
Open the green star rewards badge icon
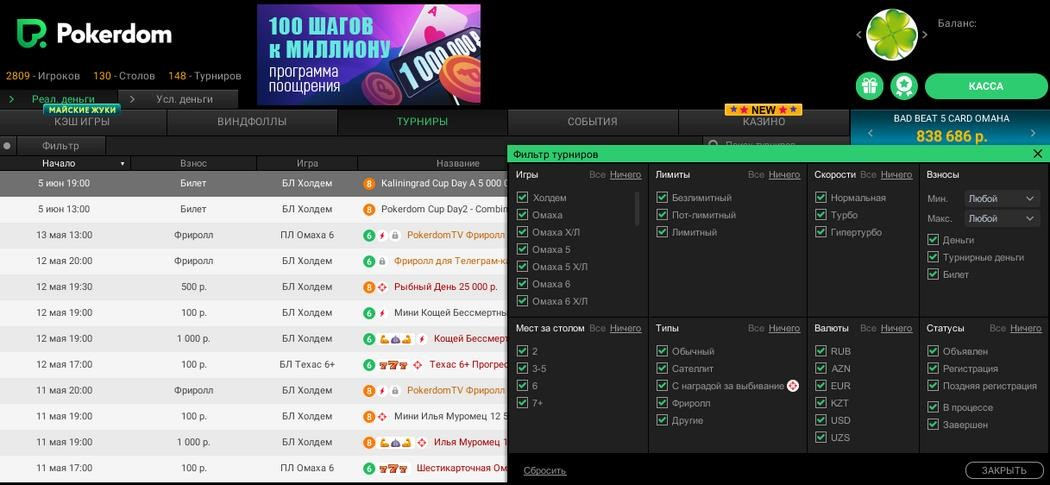904,86
